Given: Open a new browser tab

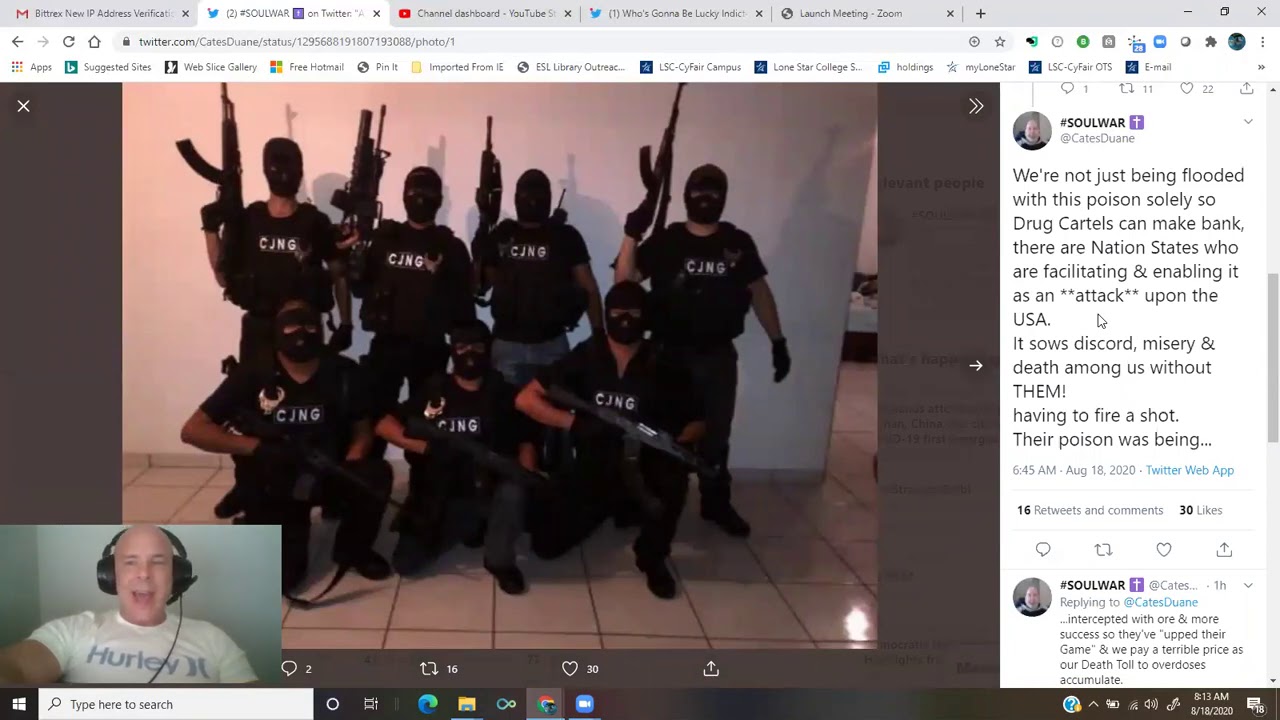Looking at the screenshot, I should (x=980, y=14).
